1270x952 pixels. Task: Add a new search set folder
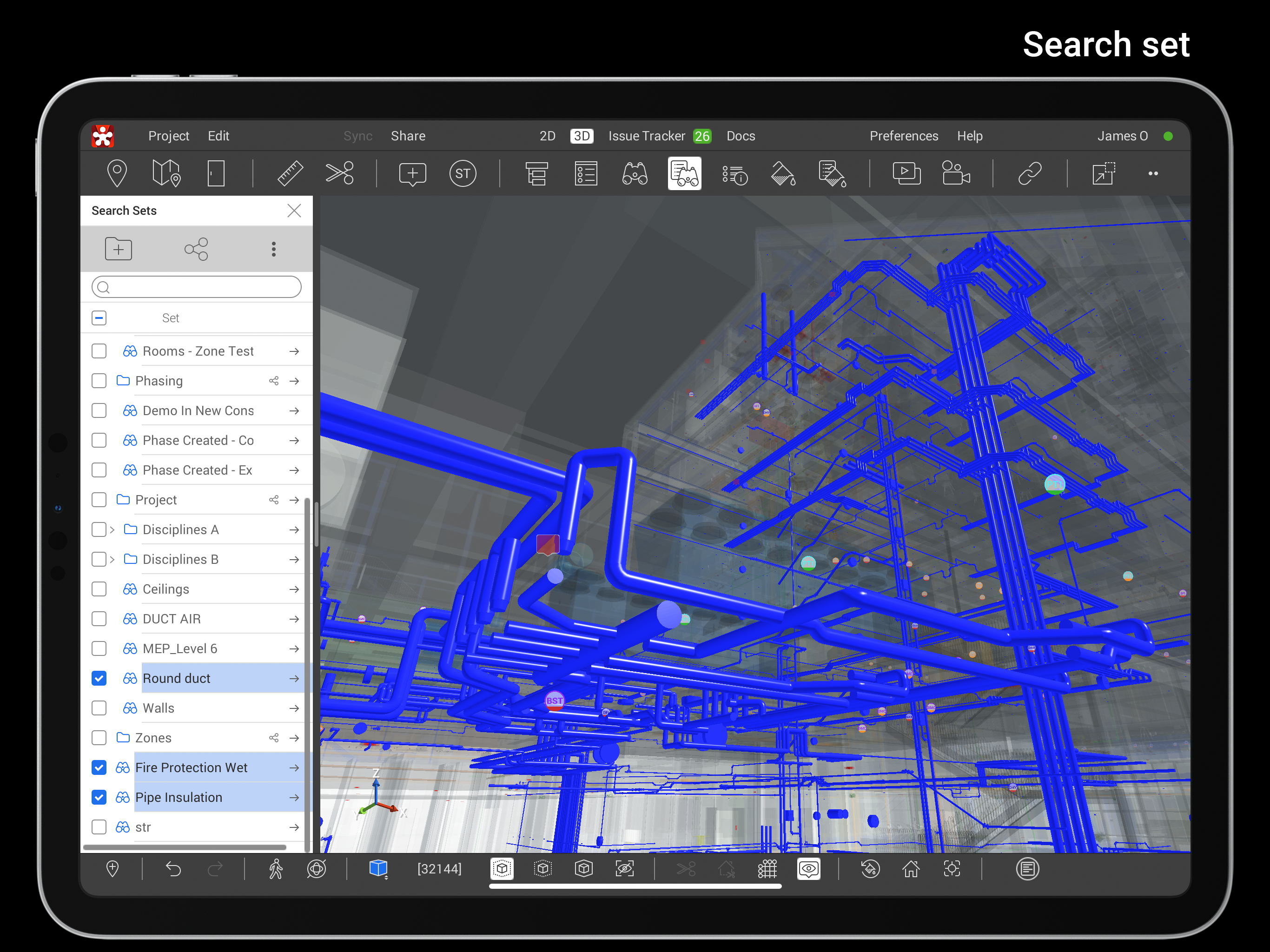[118, 249]
